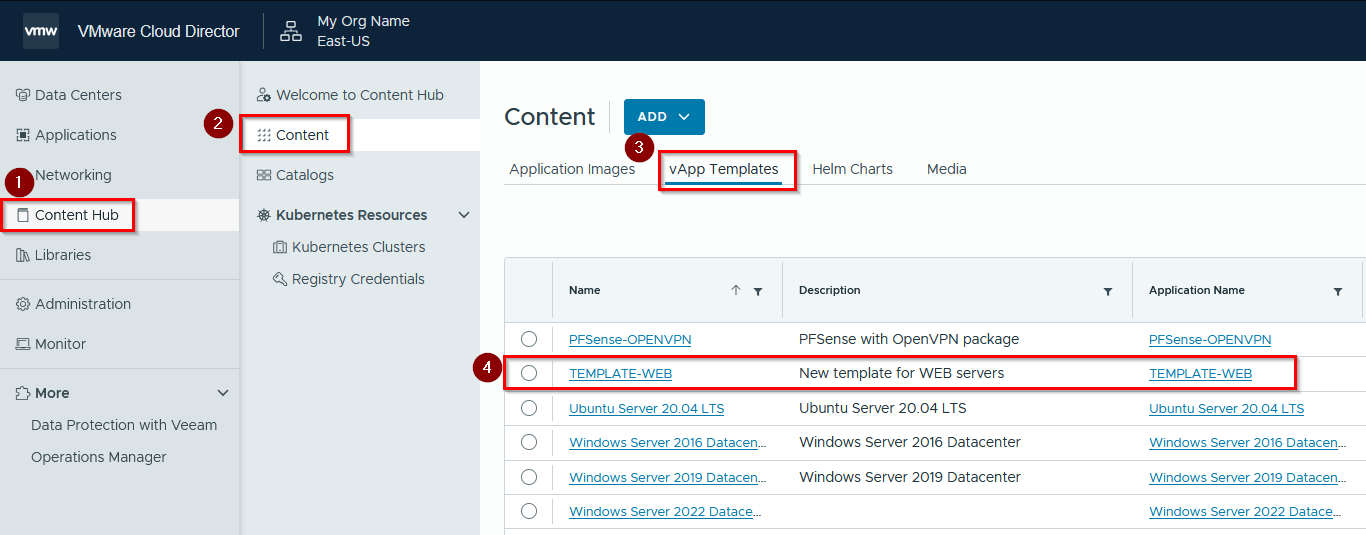This screenshot has height=535, width=1366.
Task: Click the Catalogs icon
Action: point(264,175)
